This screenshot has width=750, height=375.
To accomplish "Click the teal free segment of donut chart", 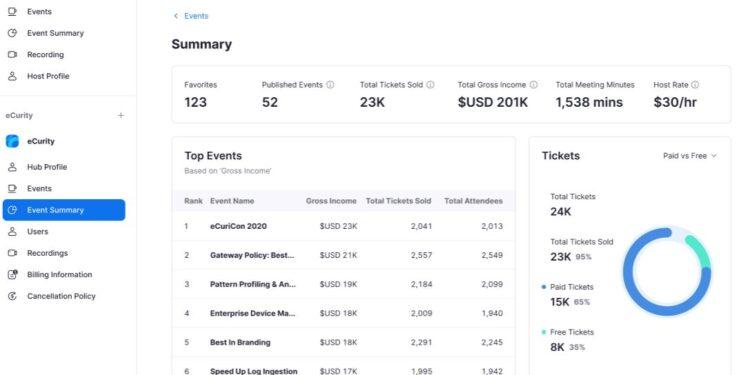I will point(700,251).
